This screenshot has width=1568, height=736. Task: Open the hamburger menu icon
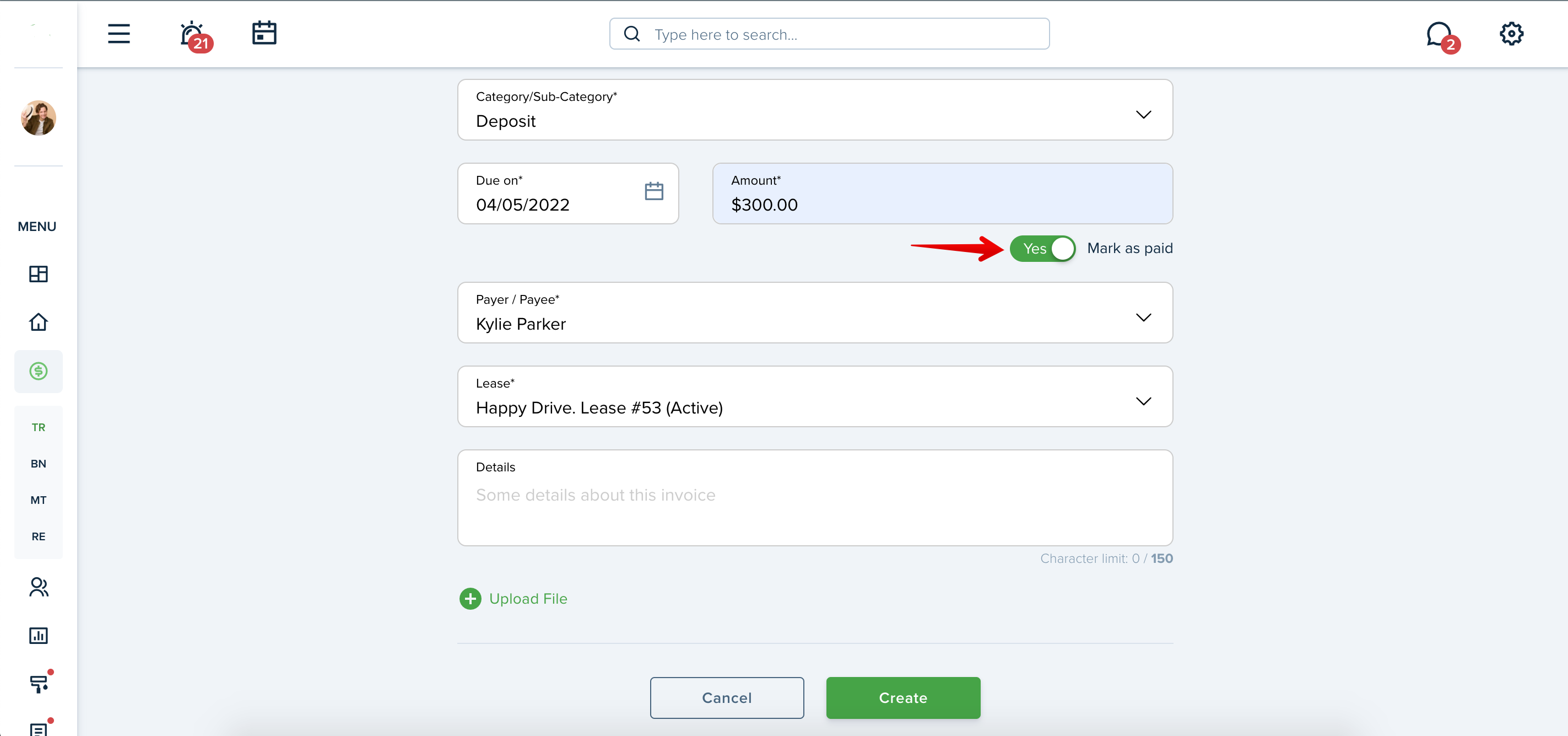coord(118,34)
